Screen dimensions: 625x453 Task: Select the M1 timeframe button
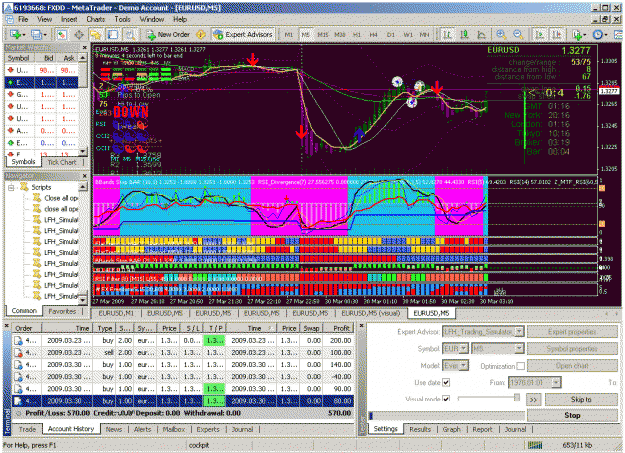289,35
